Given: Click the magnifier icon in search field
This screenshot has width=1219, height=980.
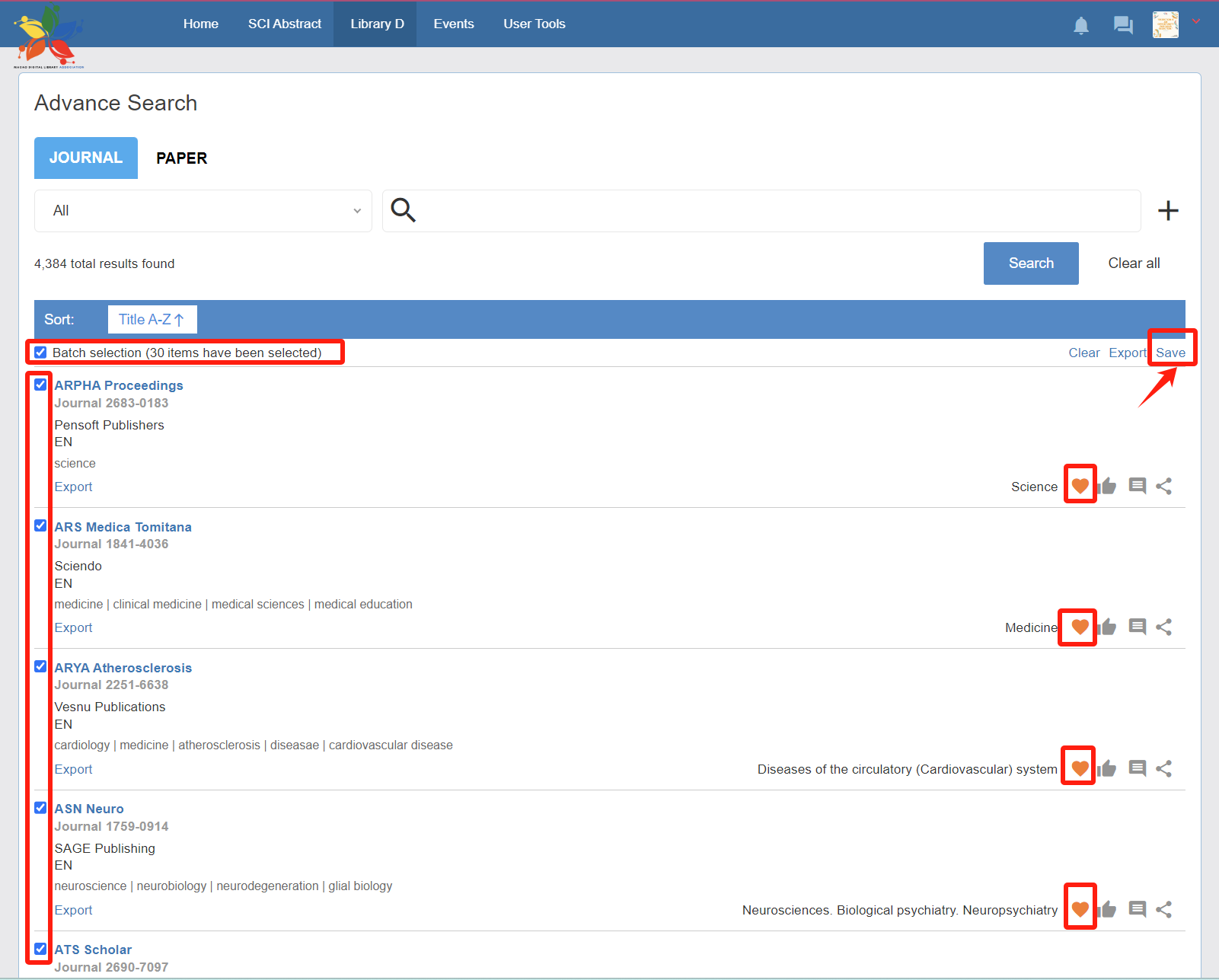Looking at the screenshot, I should pos(403,210).
